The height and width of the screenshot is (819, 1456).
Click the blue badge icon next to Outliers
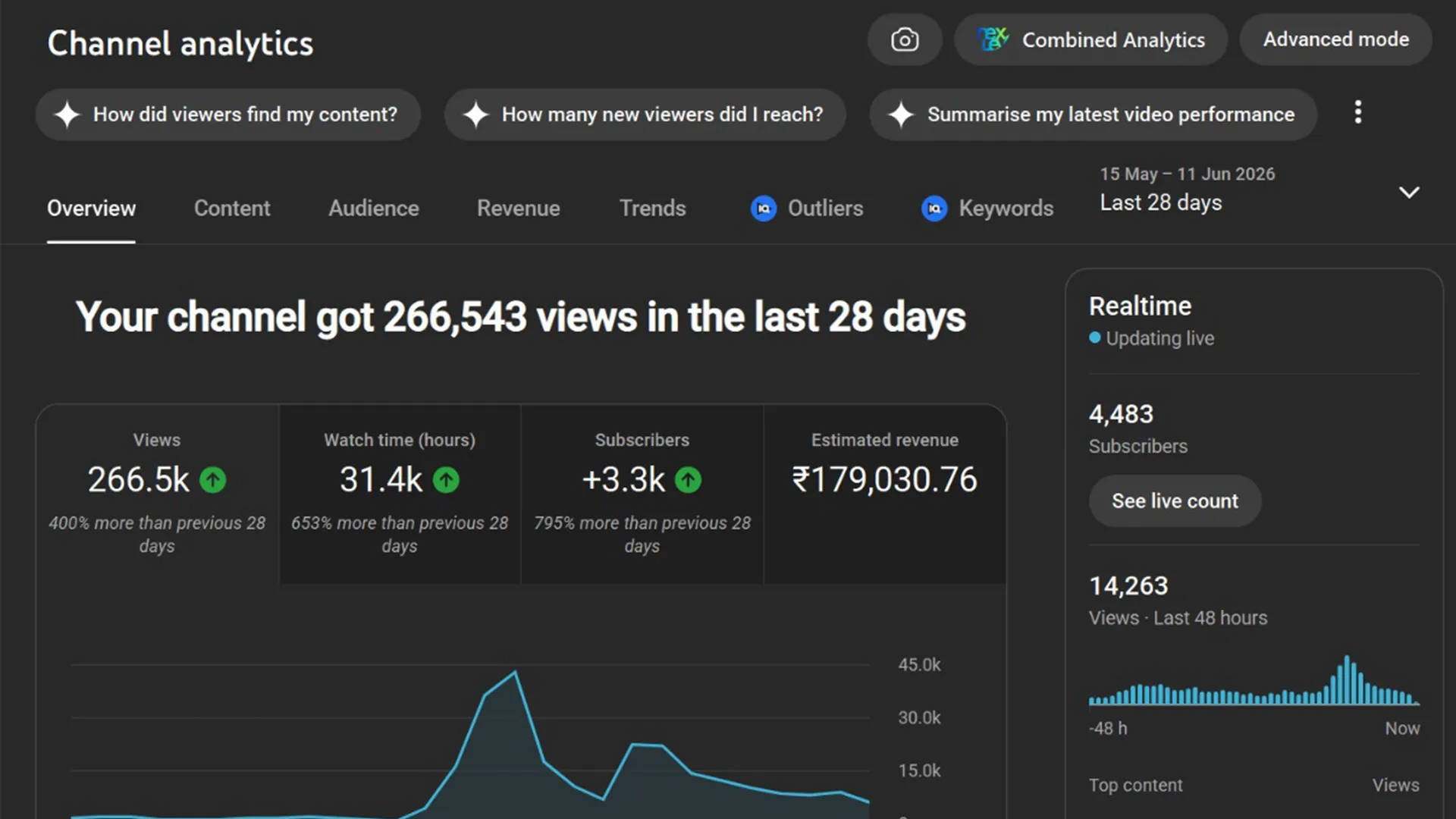point(764,209)
